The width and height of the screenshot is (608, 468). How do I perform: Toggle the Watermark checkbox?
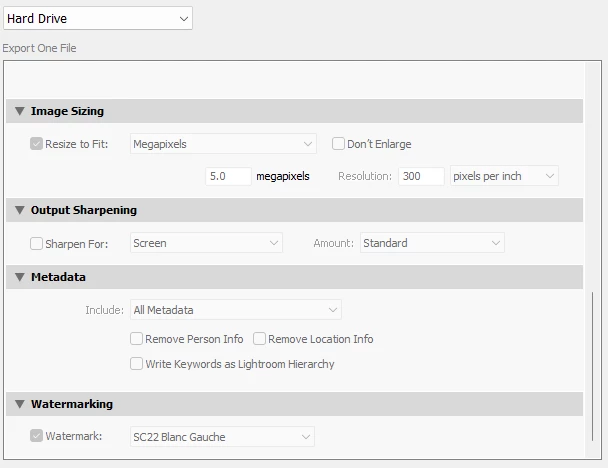click(x=37, y=436)
